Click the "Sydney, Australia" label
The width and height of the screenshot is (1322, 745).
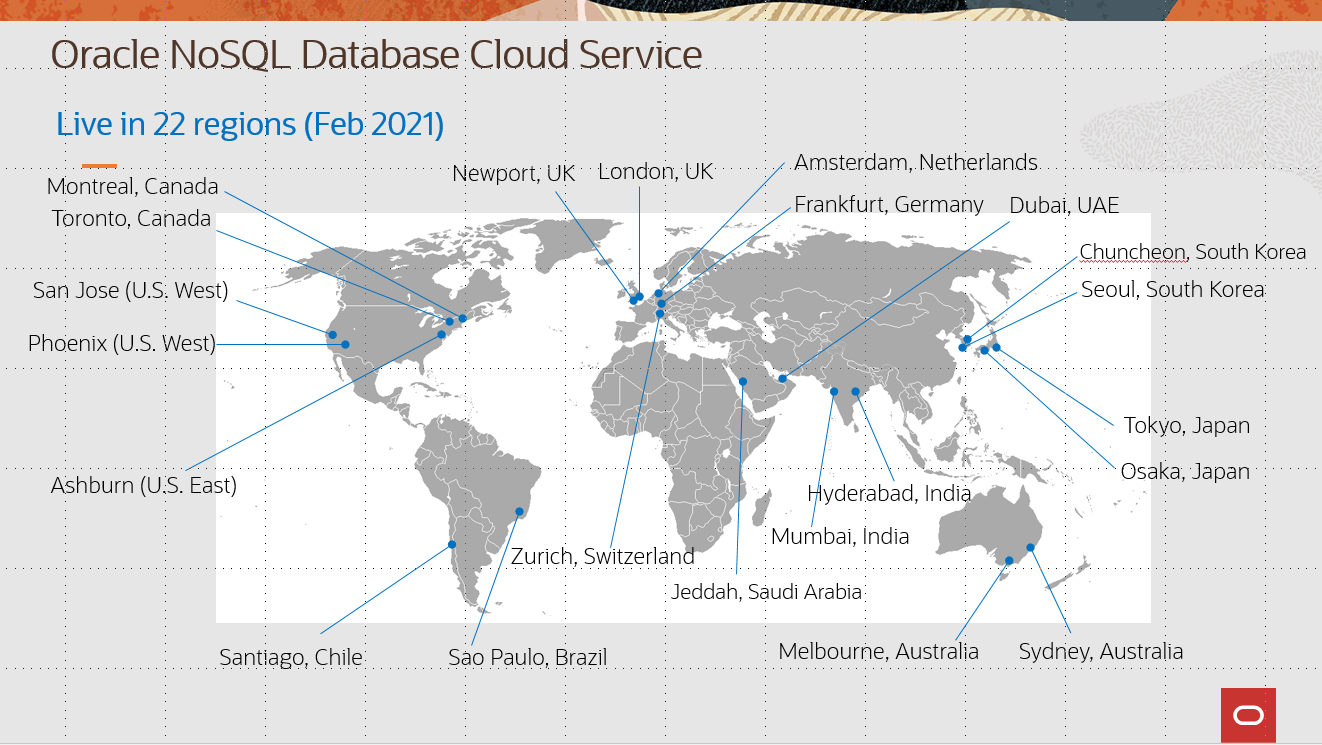coord(1101,652)
